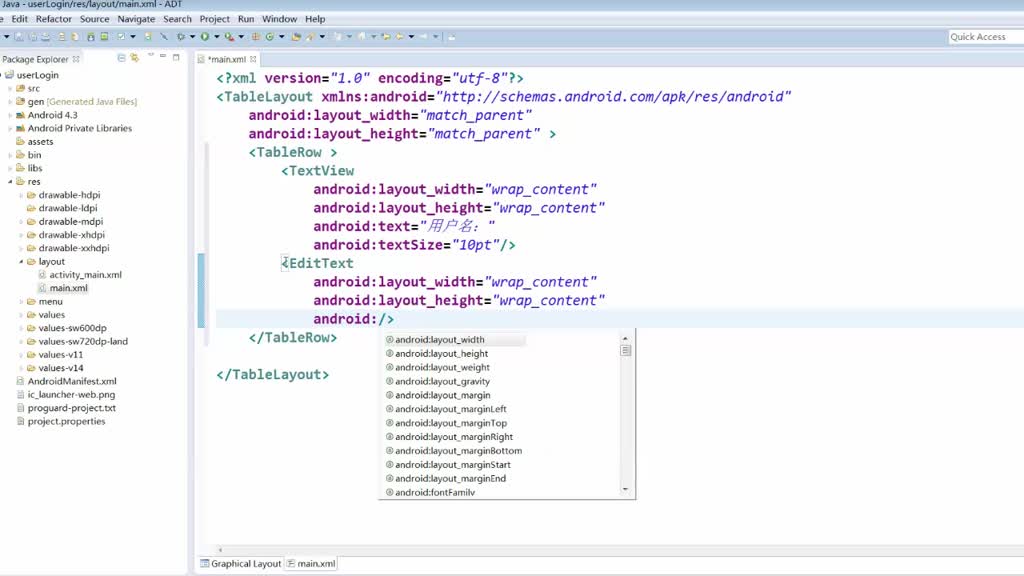Select proguard-project.txt in the tree

[x=72, y=408]
